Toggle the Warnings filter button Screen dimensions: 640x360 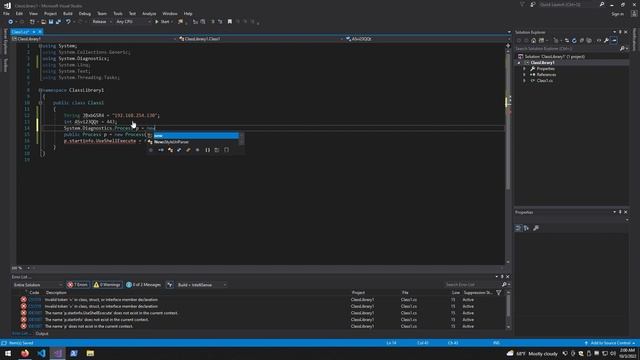[107, 284]
